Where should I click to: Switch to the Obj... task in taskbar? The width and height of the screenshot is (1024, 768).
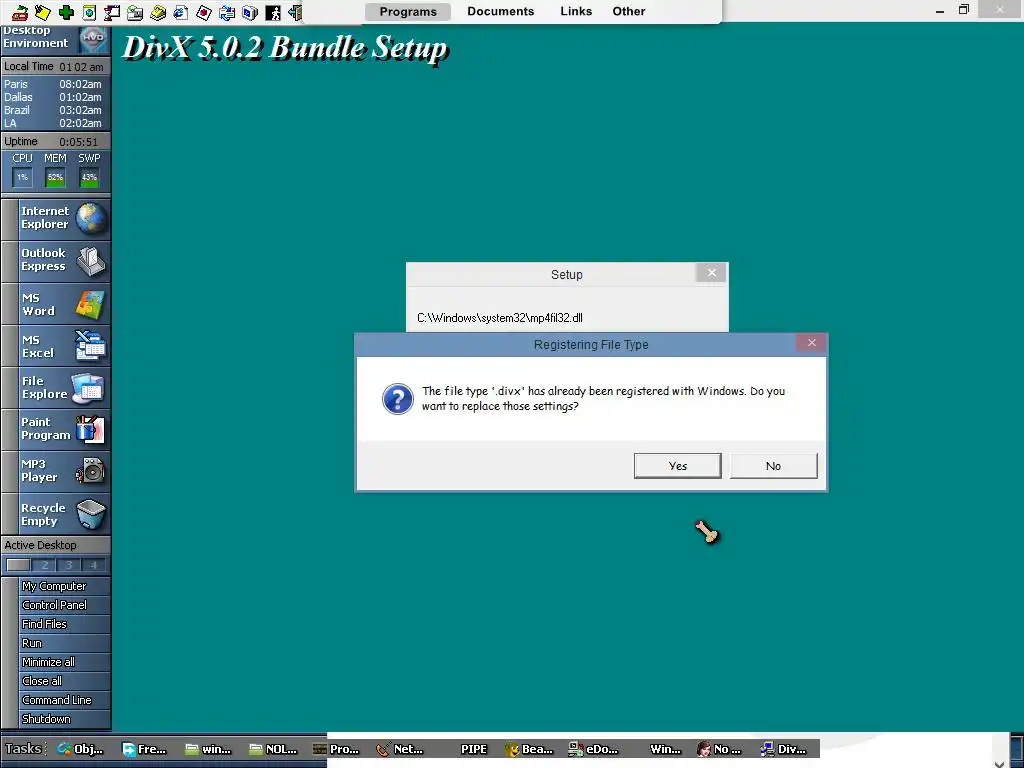pos(80,749)
